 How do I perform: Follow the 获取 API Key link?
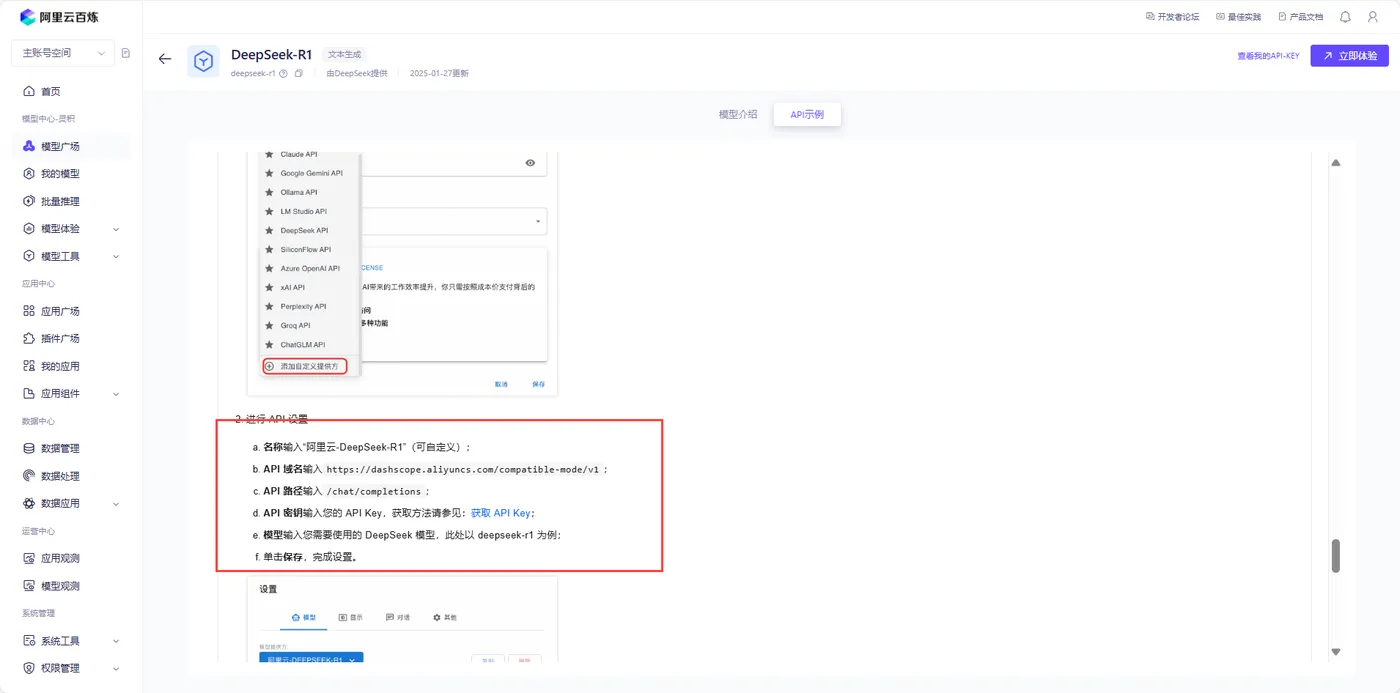(x=501, y=513)
